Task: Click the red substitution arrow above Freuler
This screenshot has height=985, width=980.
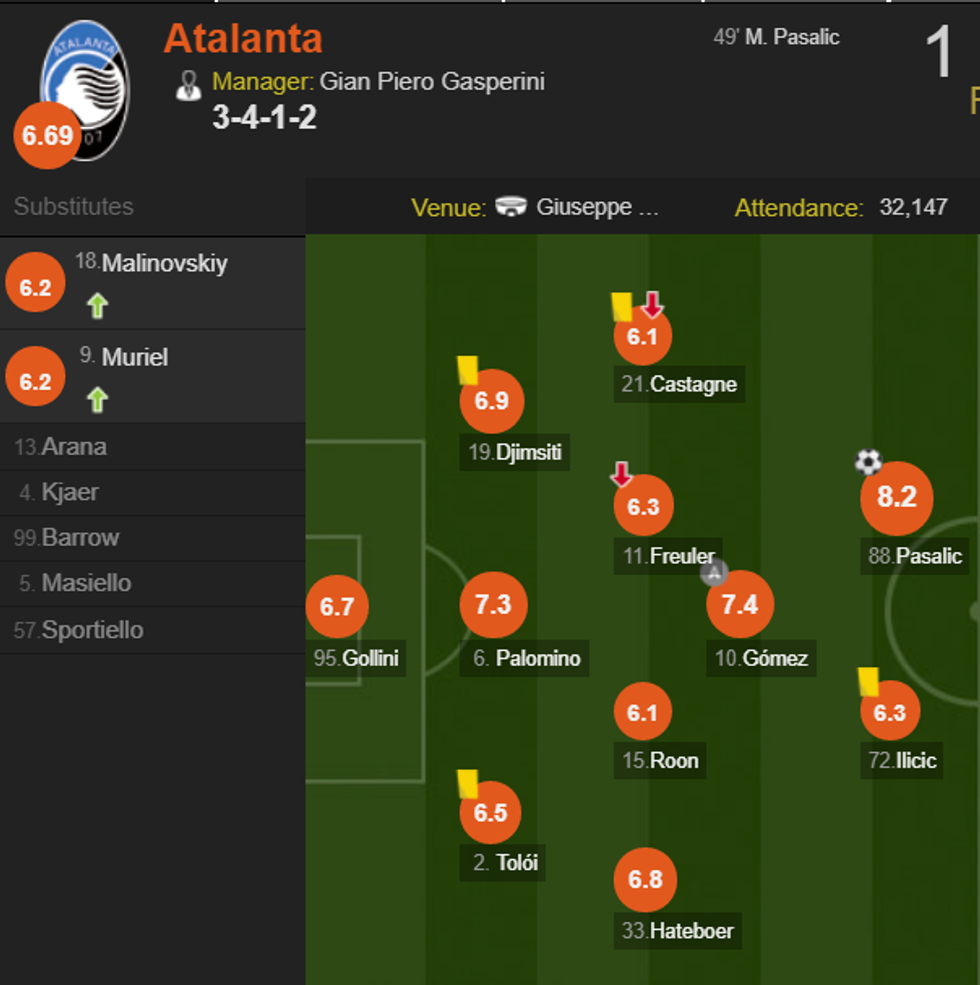Action: [x=622, y=474]
